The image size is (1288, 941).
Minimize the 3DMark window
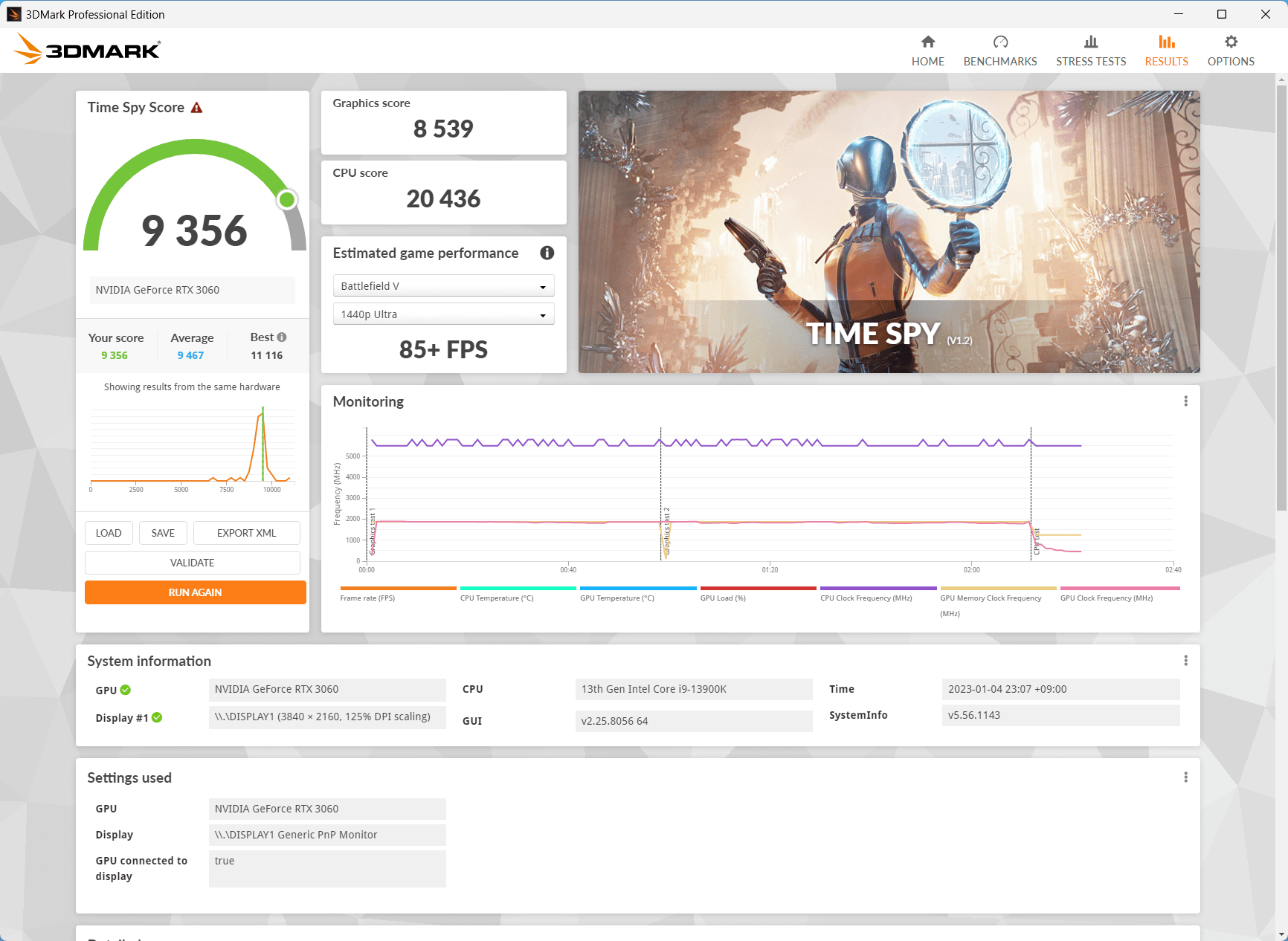pos(1179,14)
